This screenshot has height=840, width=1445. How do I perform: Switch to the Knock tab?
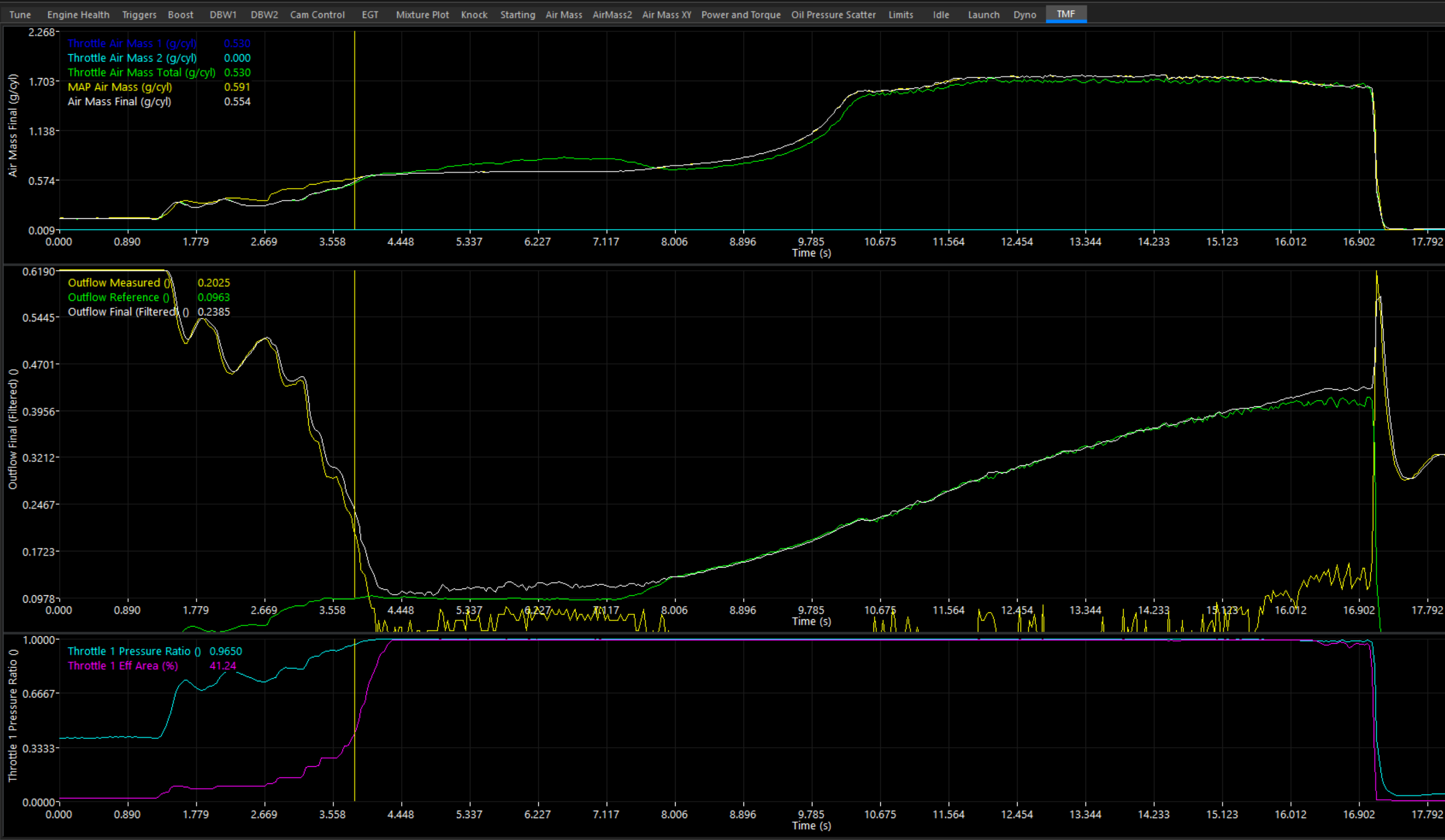pos(474,14)
